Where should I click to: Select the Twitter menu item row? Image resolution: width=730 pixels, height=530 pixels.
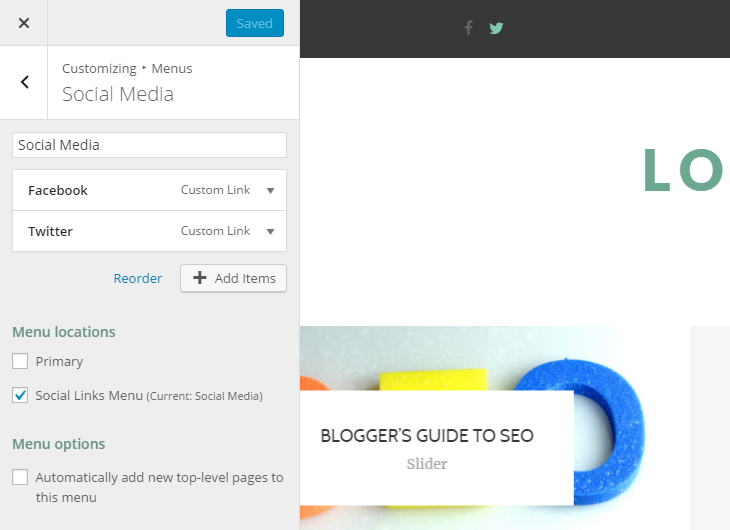149,231
